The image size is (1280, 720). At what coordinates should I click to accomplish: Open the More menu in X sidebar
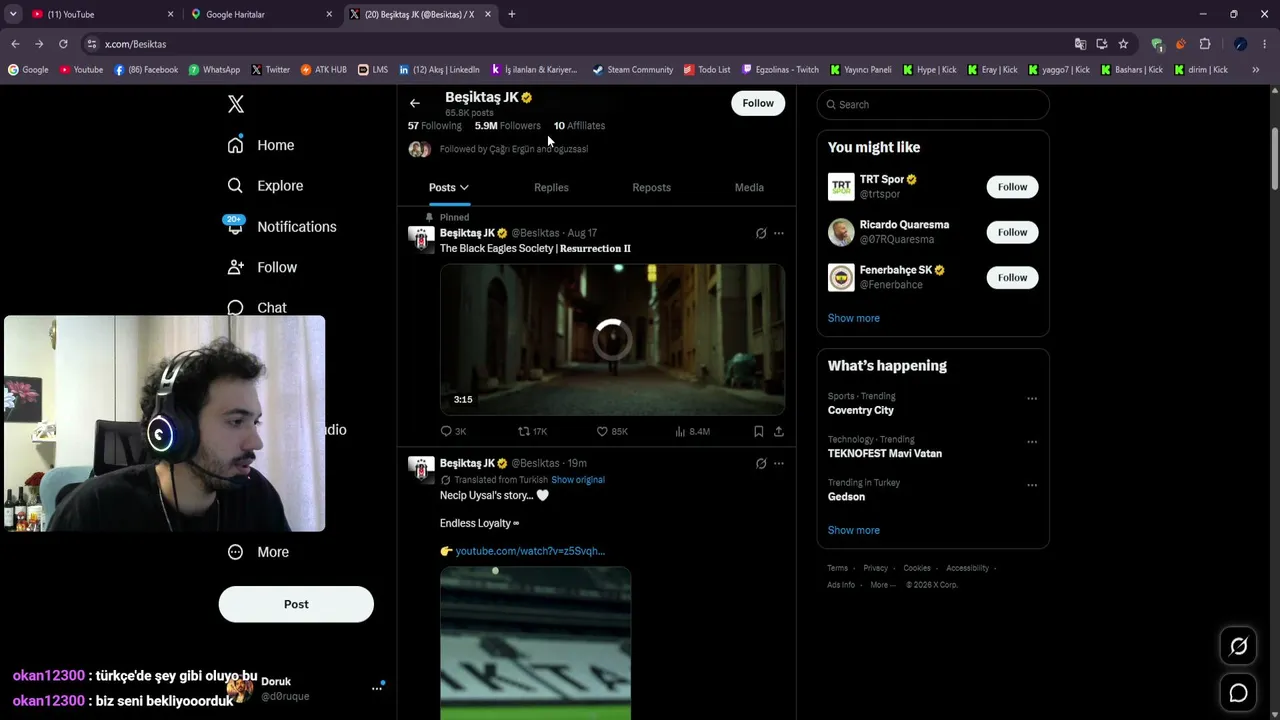coord(258,552)
